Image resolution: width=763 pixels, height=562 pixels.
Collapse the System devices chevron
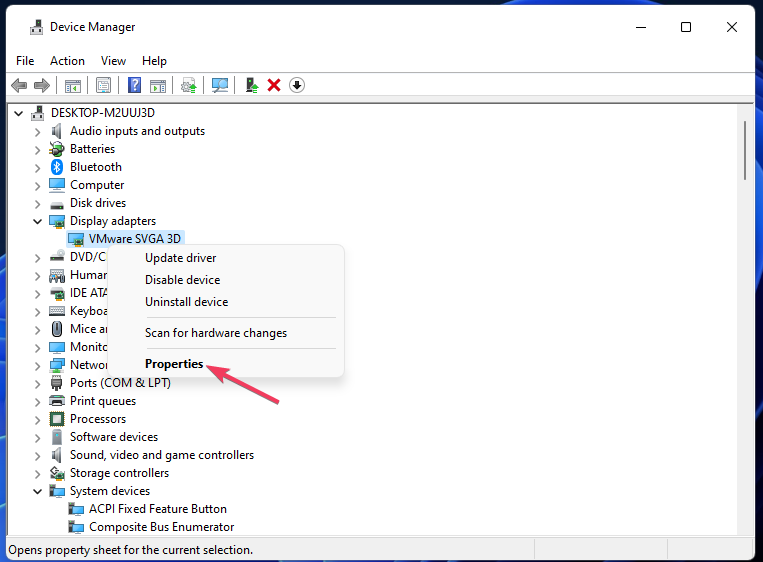pyautogui.click(x=37, y=491)
